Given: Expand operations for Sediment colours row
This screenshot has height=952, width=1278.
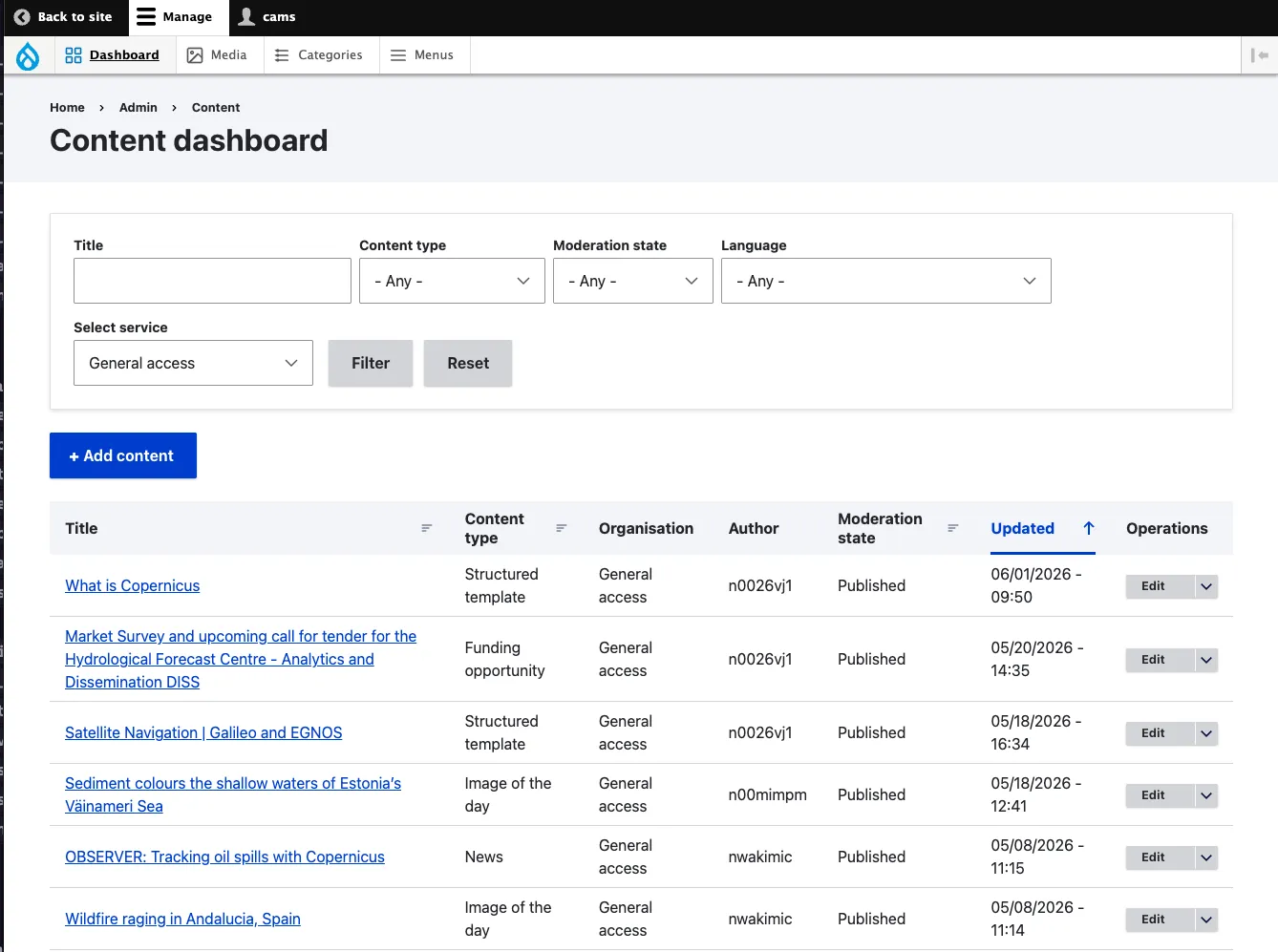Looking at the screenshot, I should pos(1207,795).
